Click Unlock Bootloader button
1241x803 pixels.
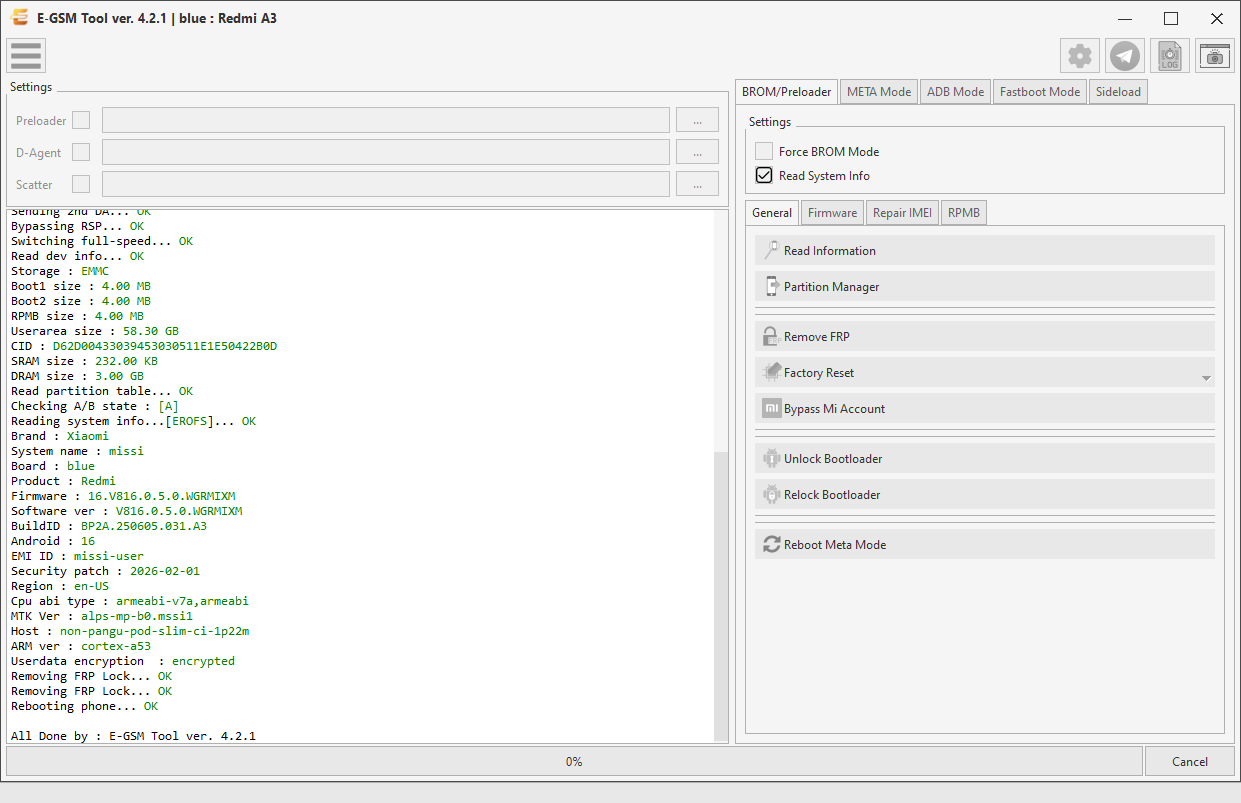click(985, 458)
